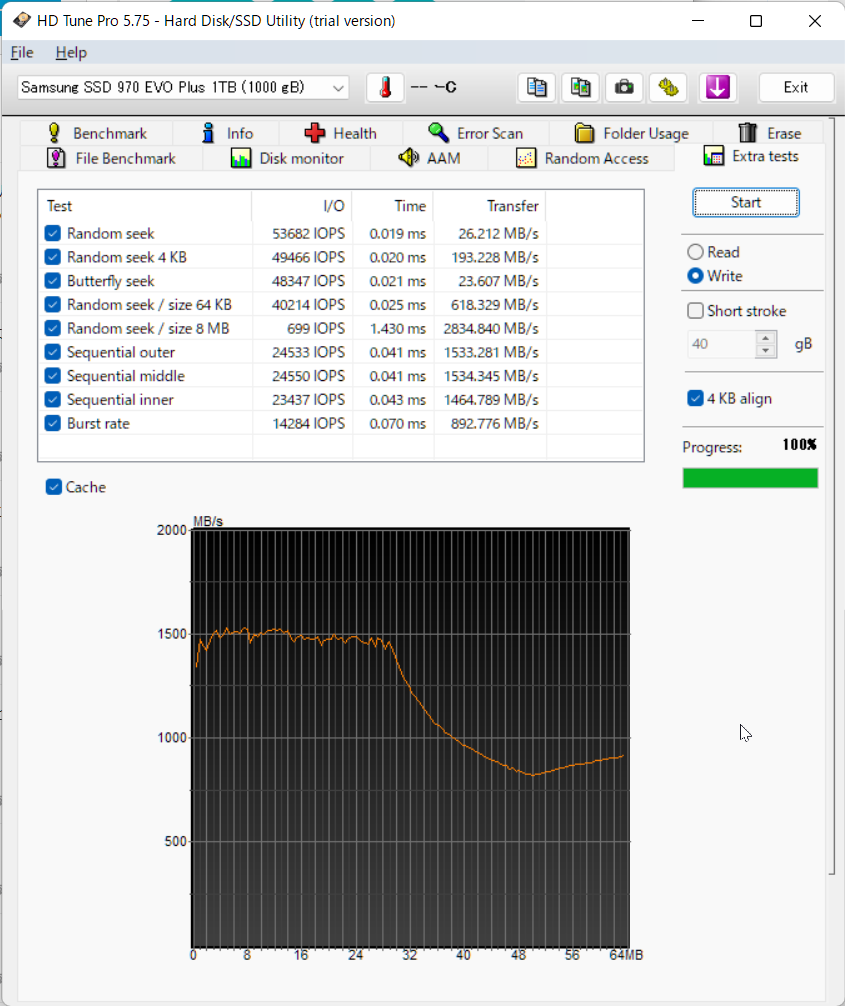845x1006 pixels.
Task: Open the Disk monitor tab
Action: [x=287, y=158]
